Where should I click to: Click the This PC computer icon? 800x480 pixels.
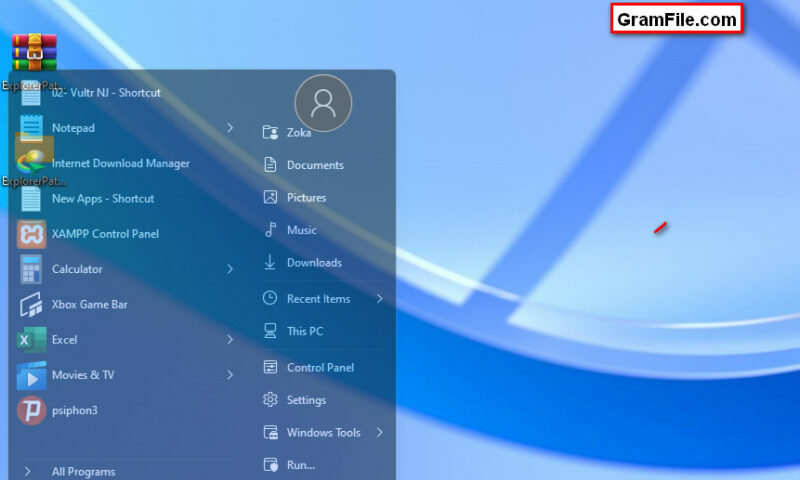point(270,331)
